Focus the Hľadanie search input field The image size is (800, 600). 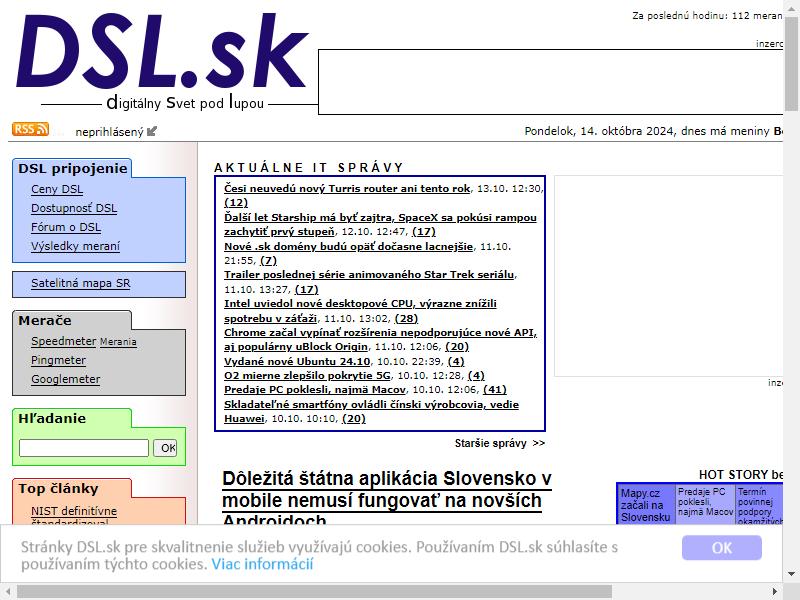point(84,448)
